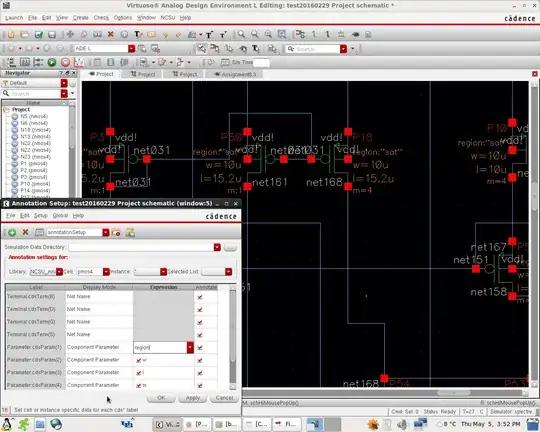Click the setup name icon beside annotationSetup field

pyautogui.click(x=39, y=233)
